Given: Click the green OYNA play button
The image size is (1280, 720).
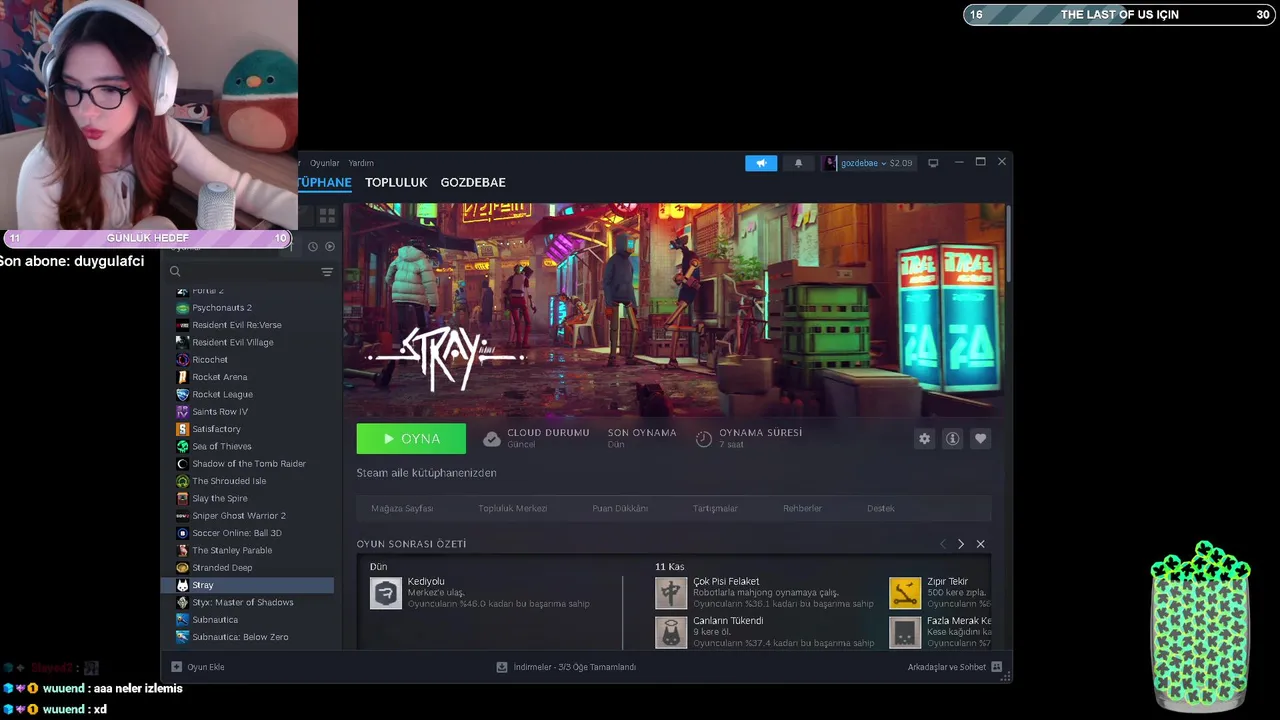Looking at the screenshot, I should click(x=411, y=439).
